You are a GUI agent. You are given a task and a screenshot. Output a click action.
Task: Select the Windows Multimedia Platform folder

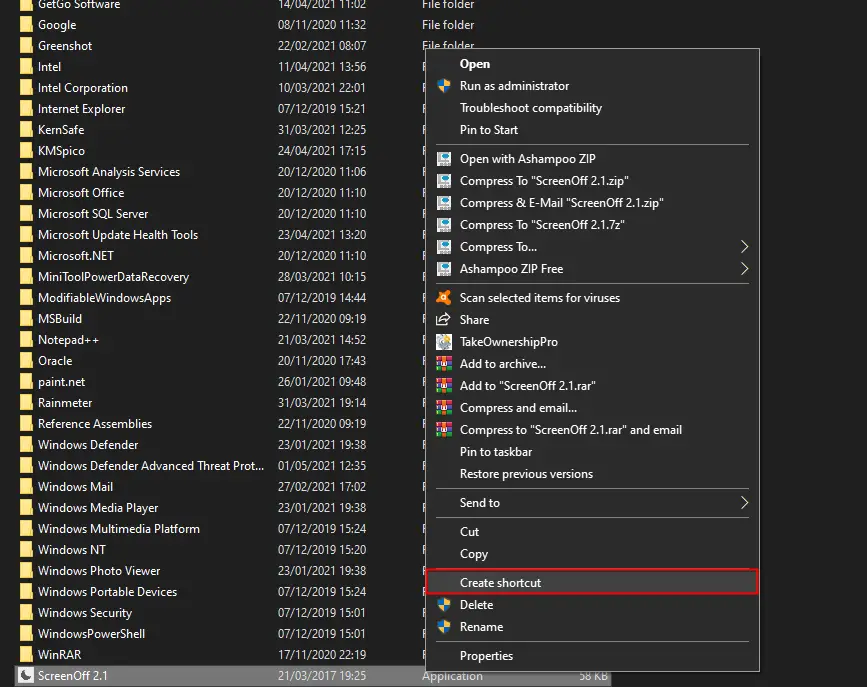tap(118, 529)
